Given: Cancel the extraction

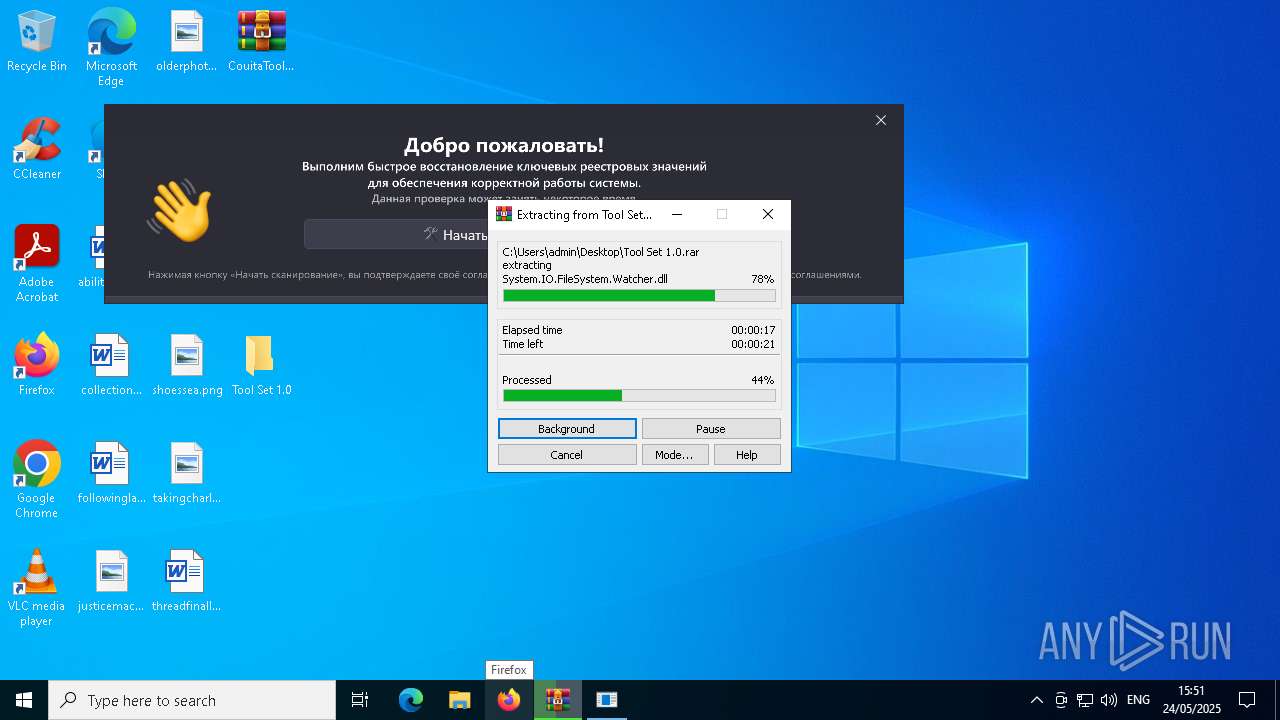Looking at the screenshot, I should [x=567, y=455].
